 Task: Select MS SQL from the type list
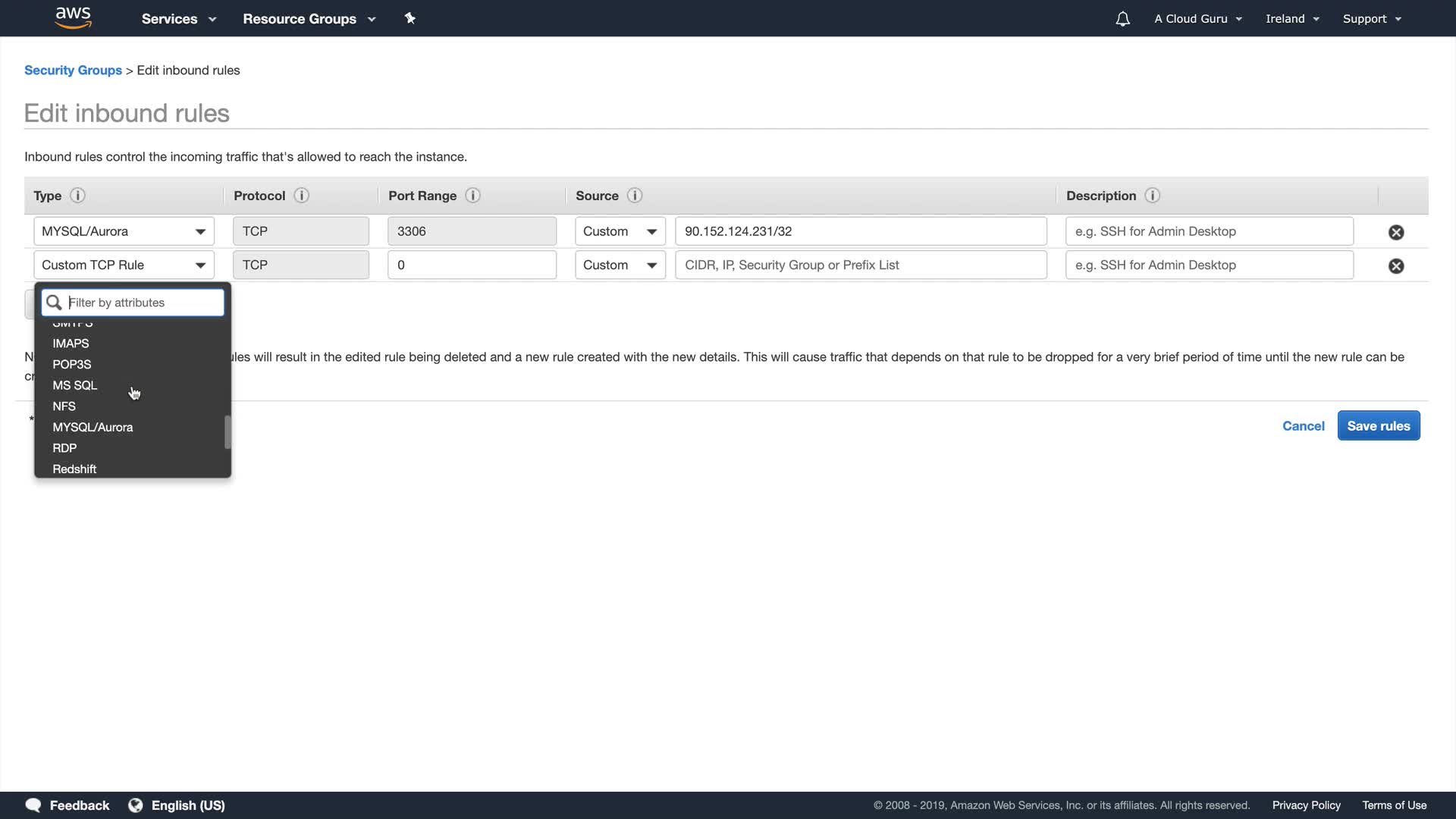(x=75, y=385)
